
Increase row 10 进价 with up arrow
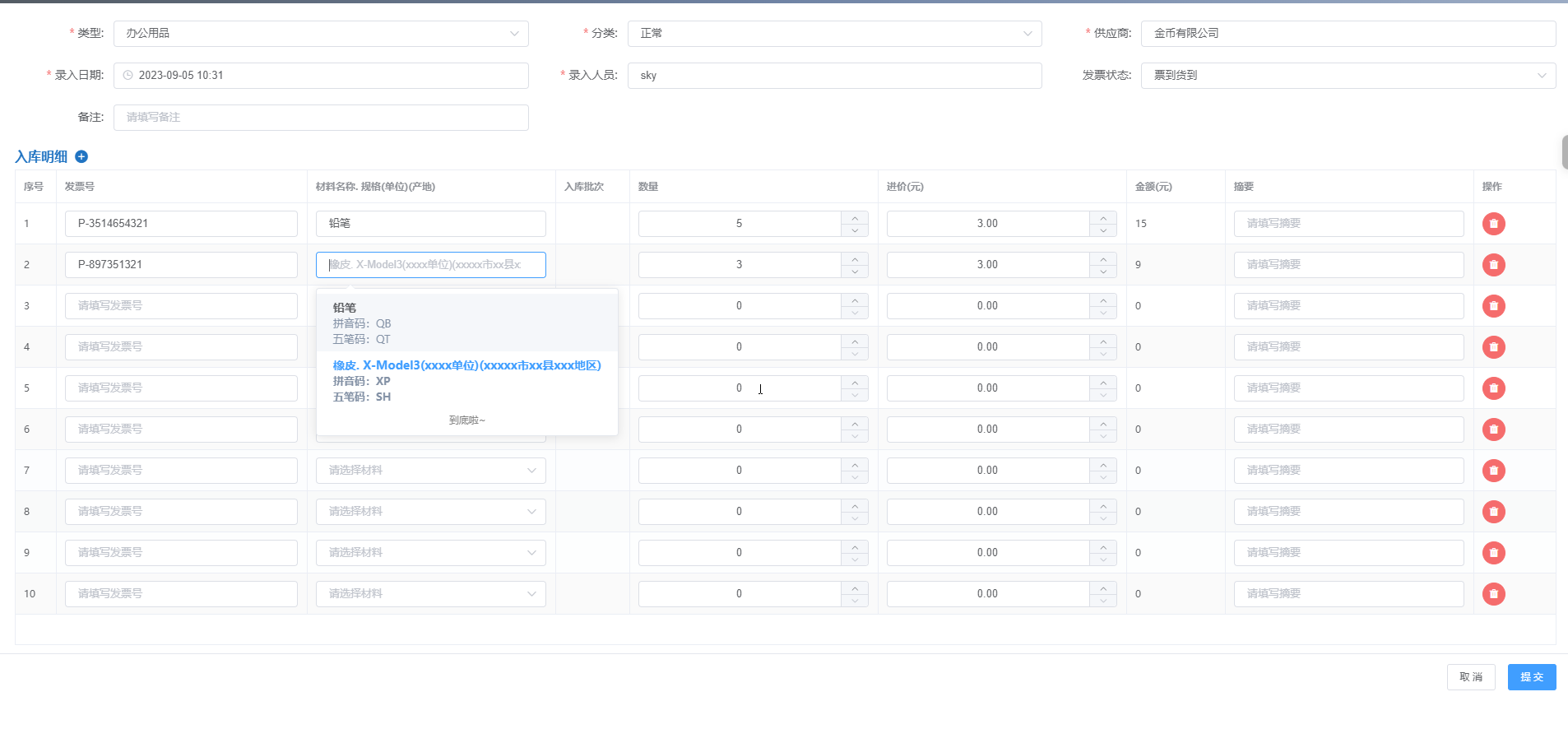tap(1103, 588)
